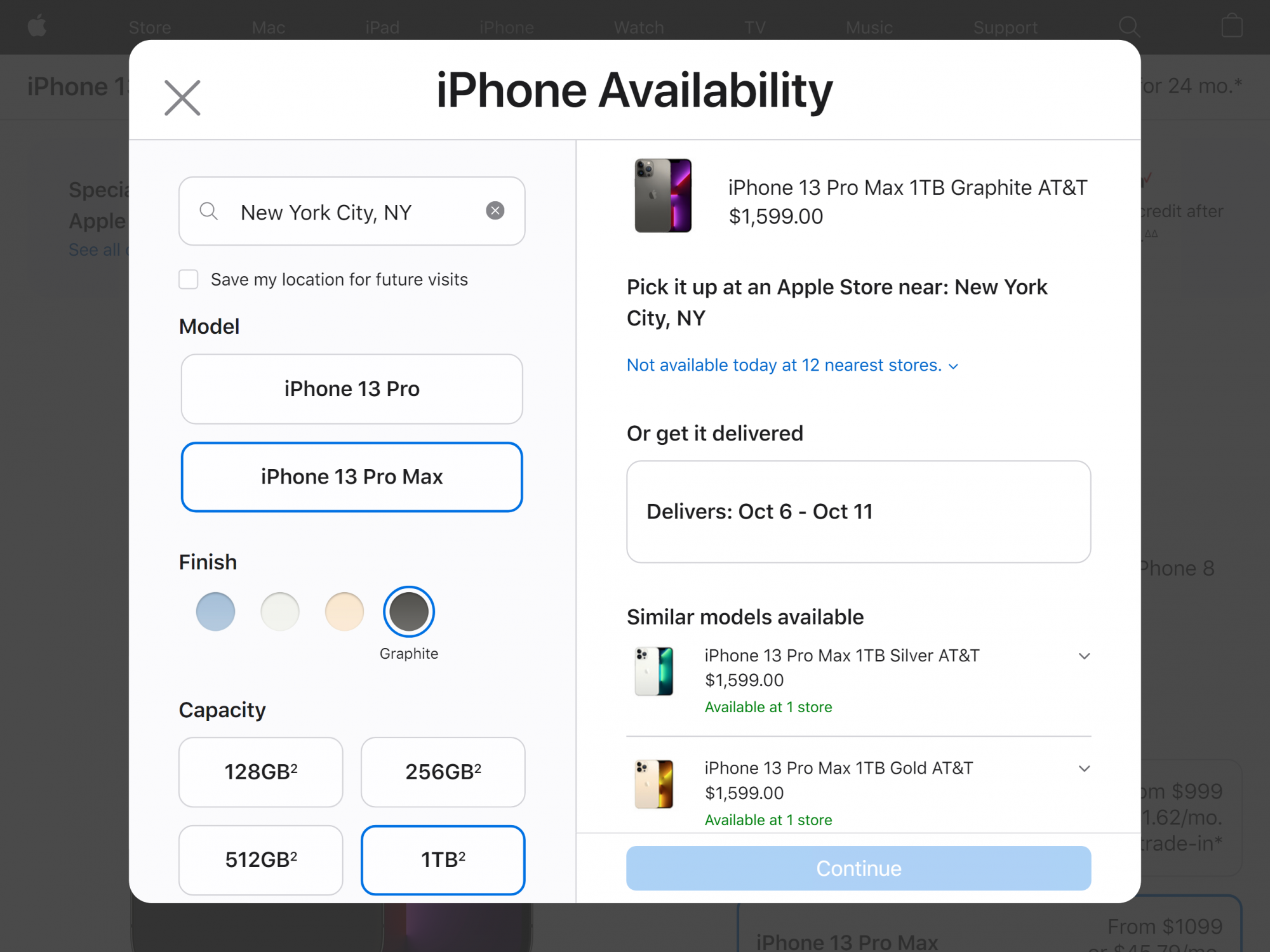Open the Support menu item

point(1005,27)
